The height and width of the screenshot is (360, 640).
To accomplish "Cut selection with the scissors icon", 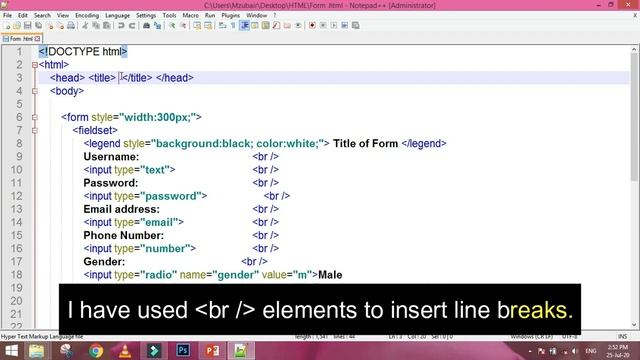I will coord(85,25).
